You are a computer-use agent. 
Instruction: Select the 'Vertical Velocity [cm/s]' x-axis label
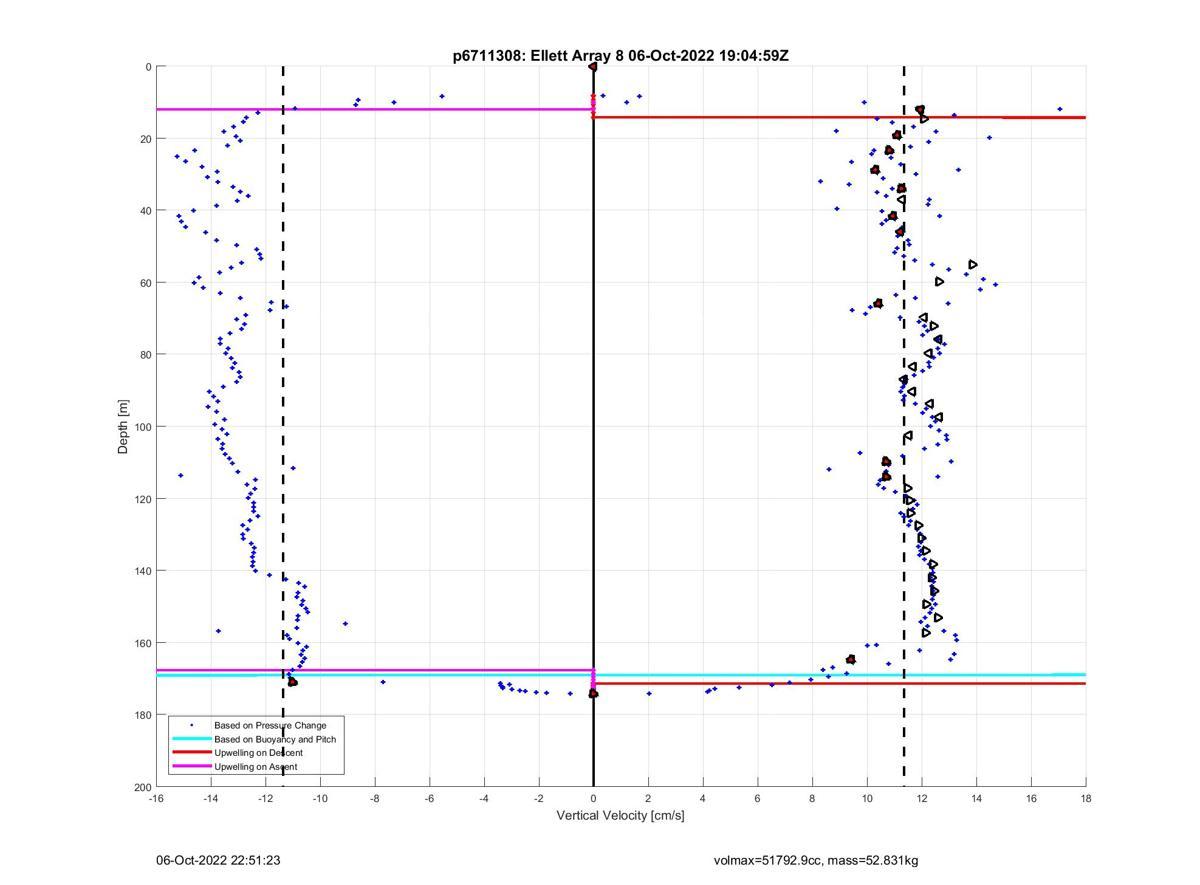coord(621,816)
